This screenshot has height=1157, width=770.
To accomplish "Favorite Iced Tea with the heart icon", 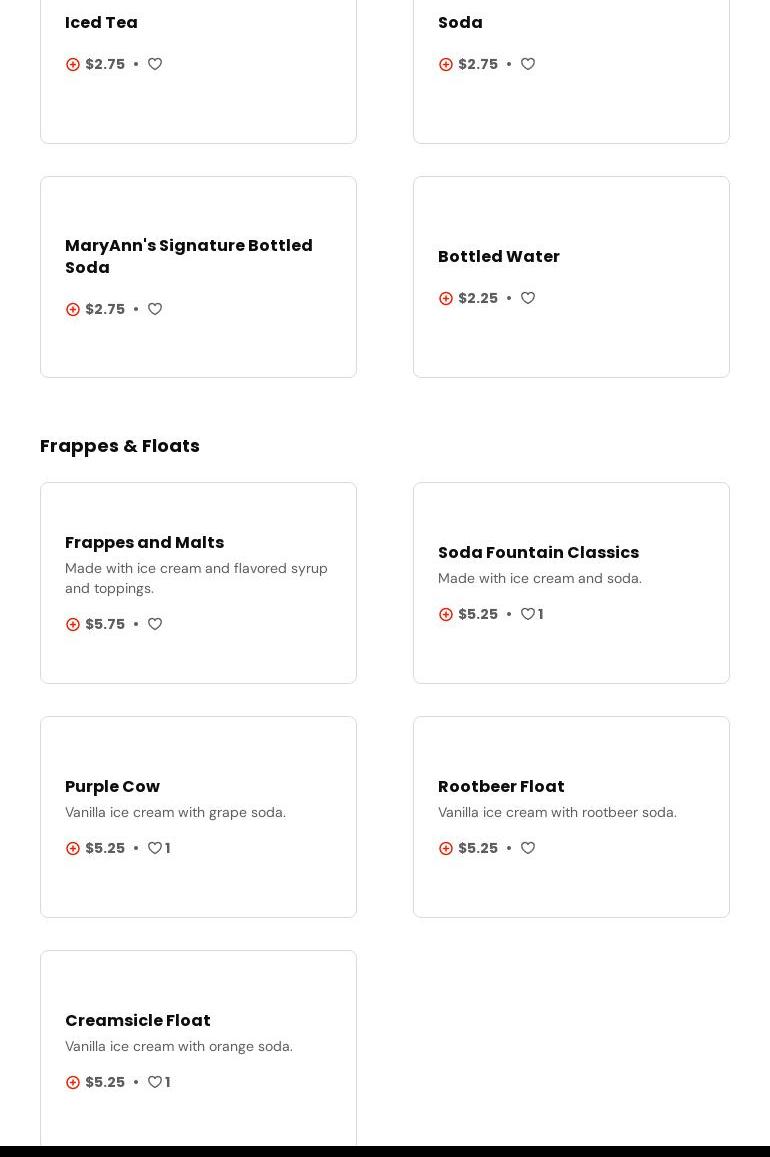I will 155,64.
